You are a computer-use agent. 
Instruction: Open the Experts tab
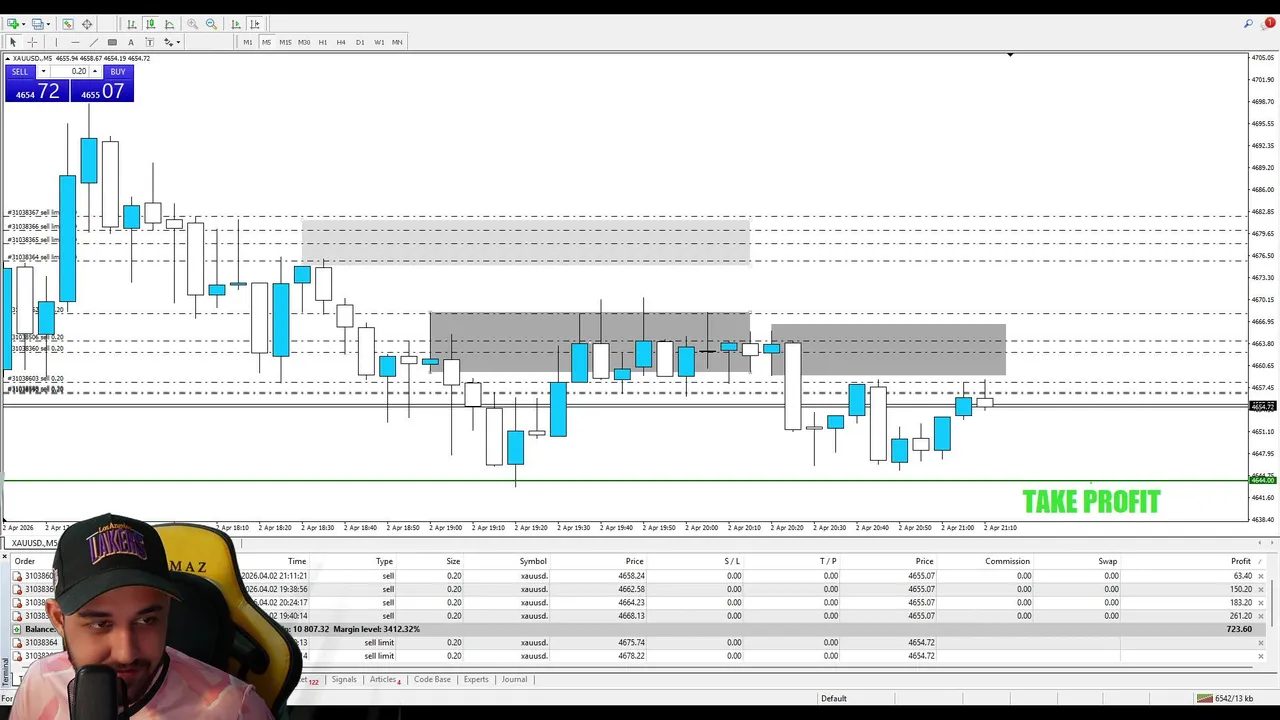coord(476,680)
